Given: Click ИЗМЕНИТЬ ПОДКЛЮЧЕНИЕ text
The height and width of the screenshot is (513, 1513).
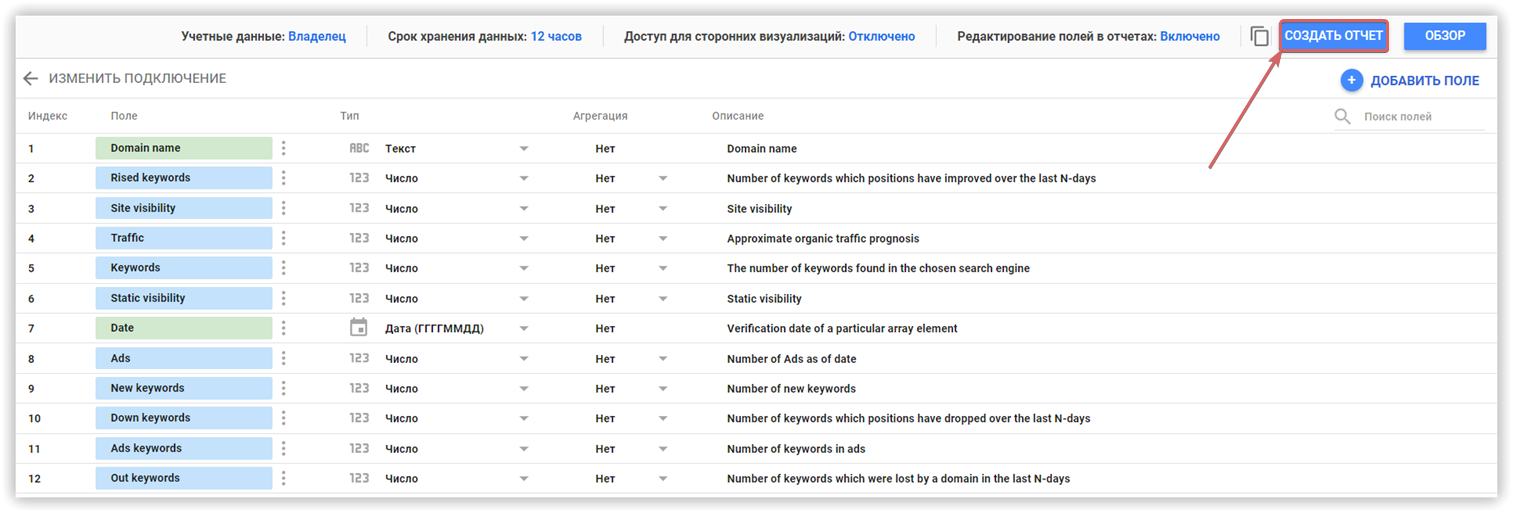Looking at the screenshot, I should [138, 78].
